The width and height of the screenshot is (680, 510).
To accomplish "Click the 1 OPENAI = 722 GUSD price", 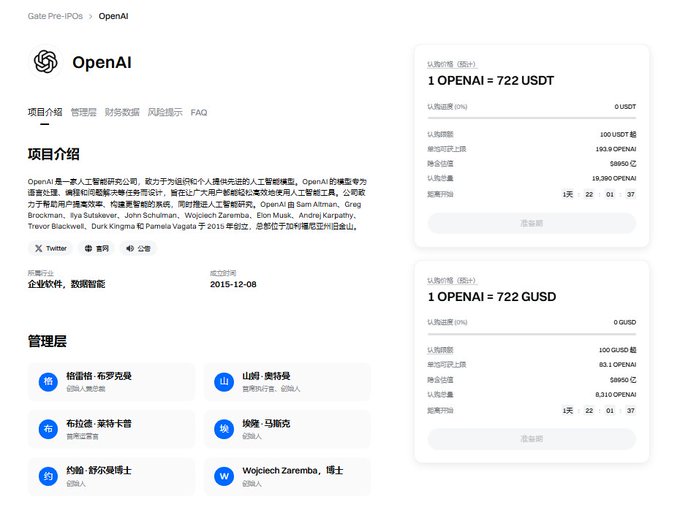I will [492, 297].
